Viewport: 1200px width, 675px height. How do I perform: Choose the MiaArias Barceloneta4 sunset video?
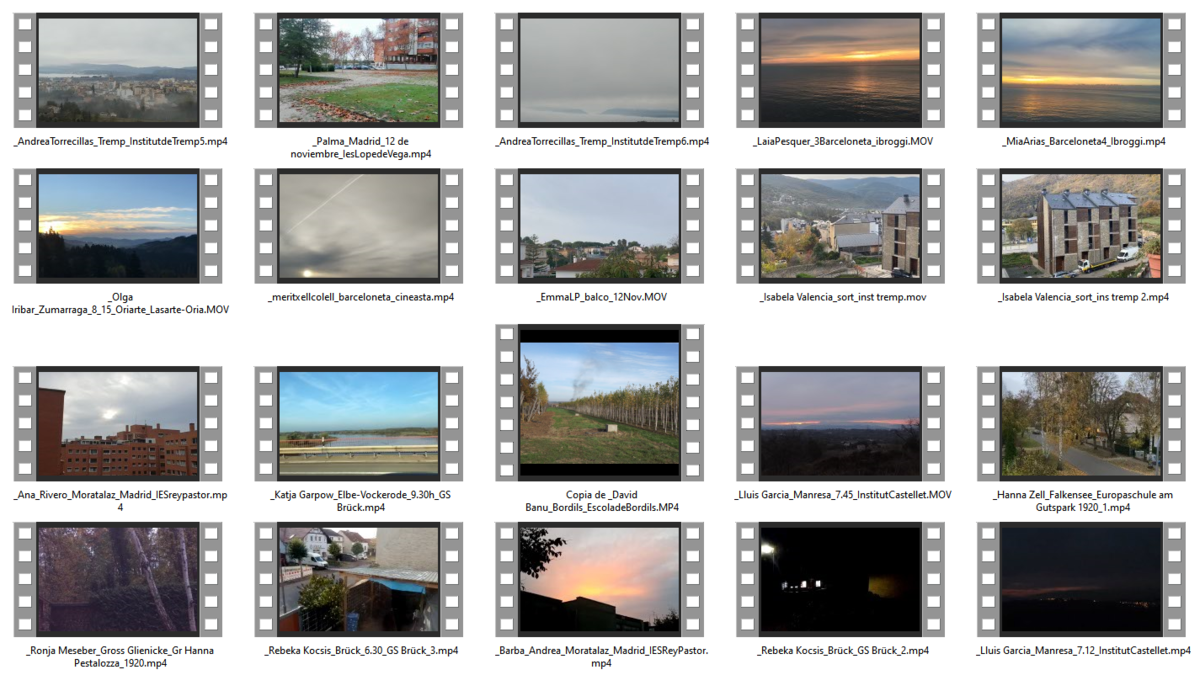1081,70
